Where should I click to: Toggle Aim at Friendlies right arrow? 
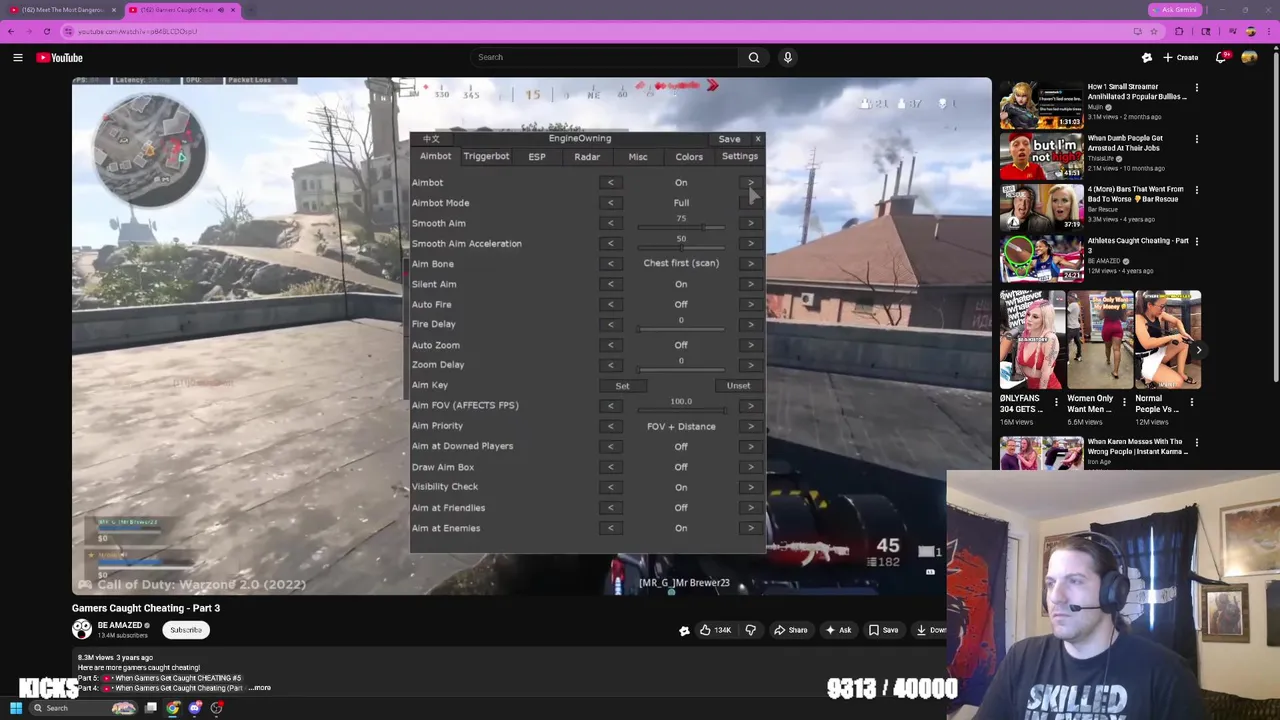pyautogui.click(x=751, y=508)
